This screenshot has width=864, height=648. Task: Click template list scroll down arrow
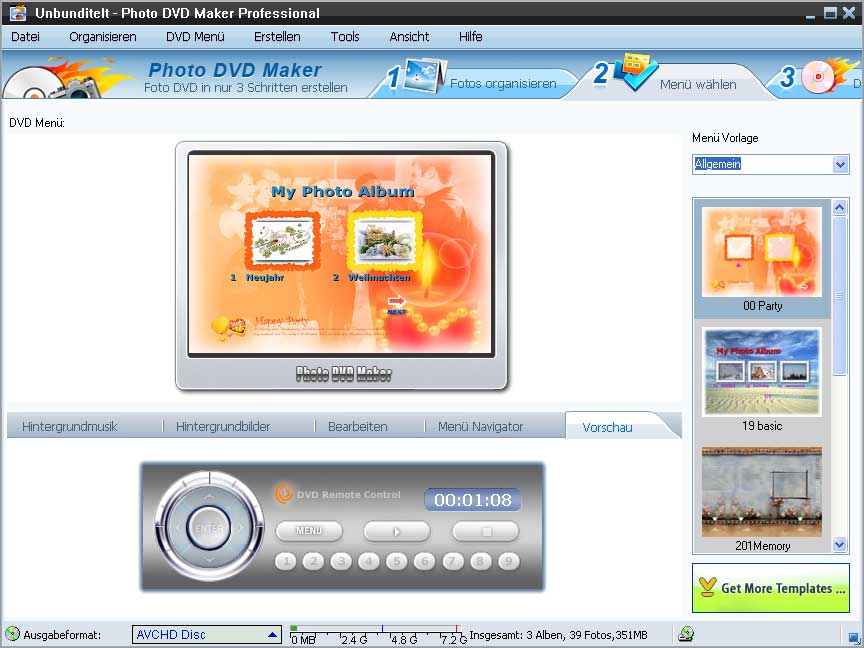[839, 544]
